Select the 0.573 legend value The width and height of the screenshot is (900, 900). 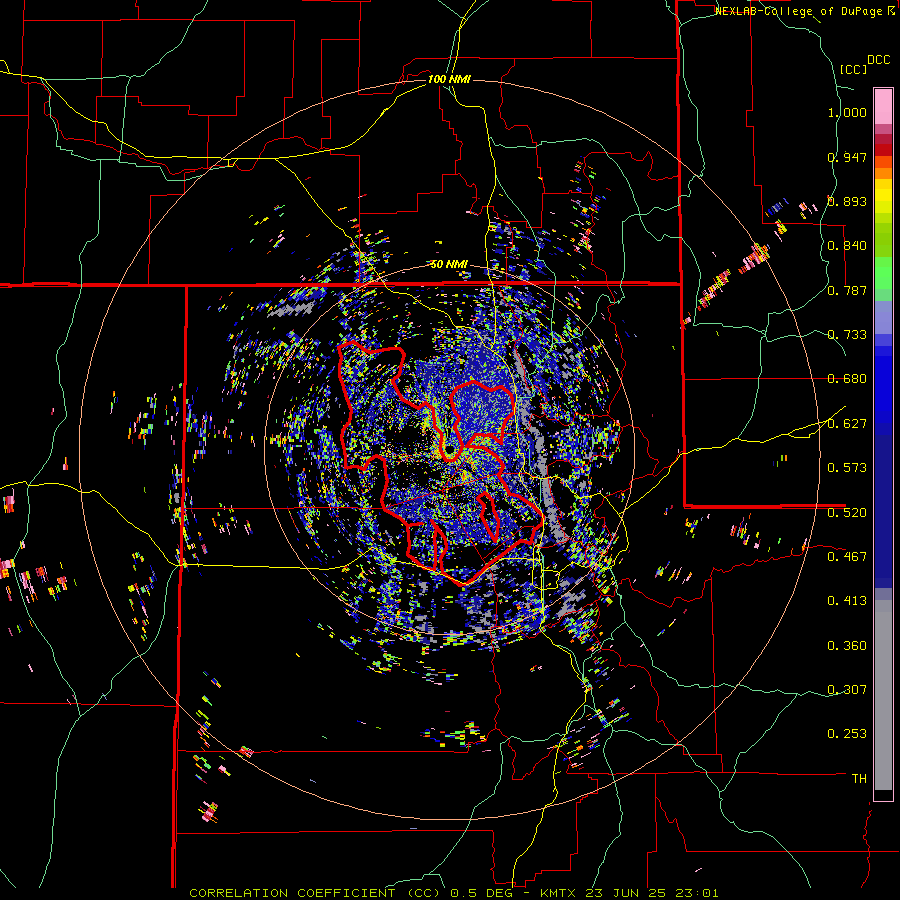pos(847,467)
